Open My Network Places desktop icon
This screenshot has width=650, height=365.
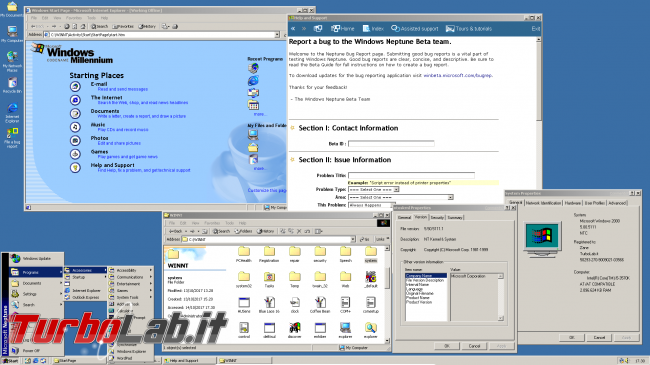point(12,61)
